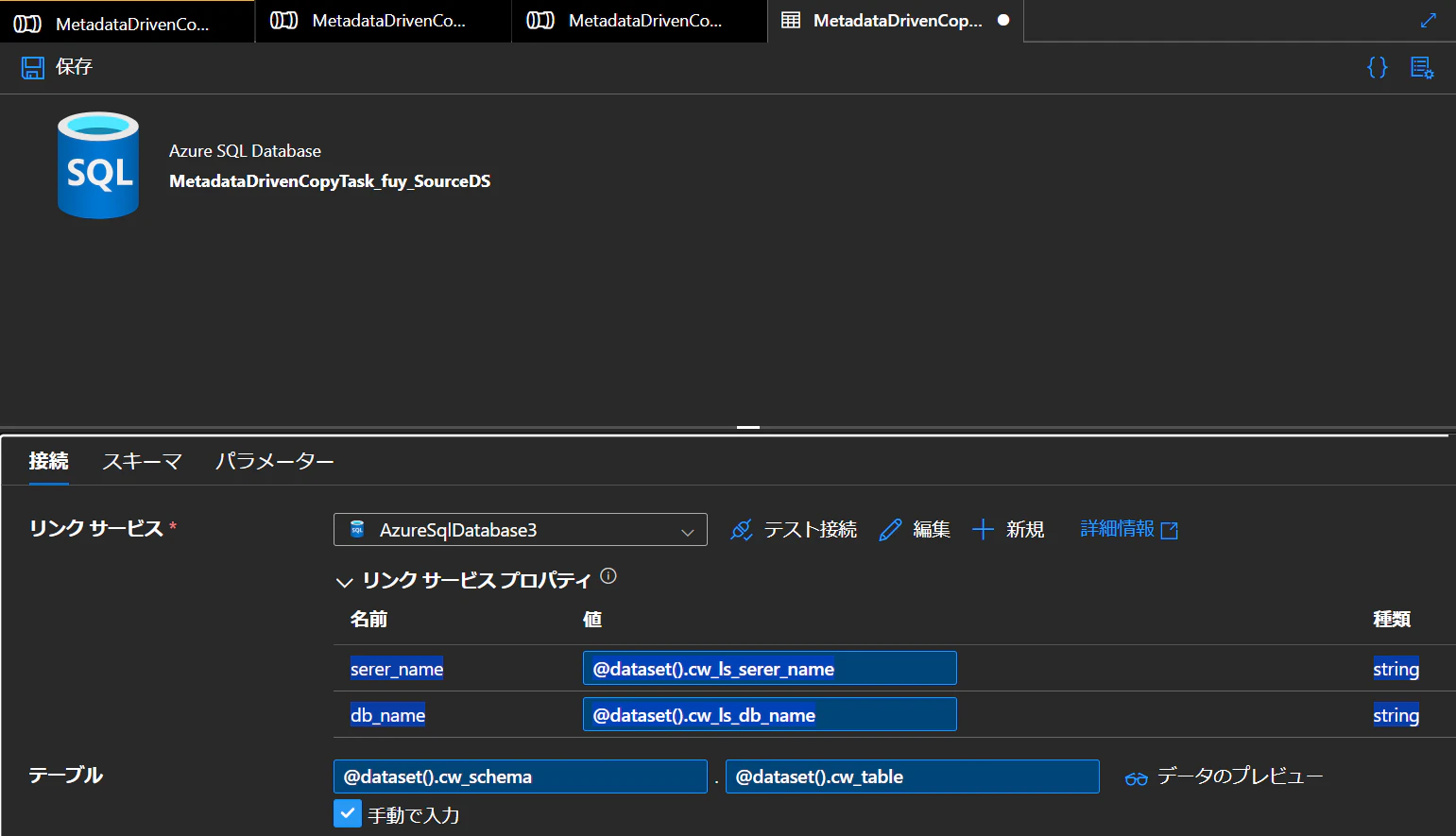Focus the db_name value field
This screenshot has height=836, width=1456.
click(770, 714)
